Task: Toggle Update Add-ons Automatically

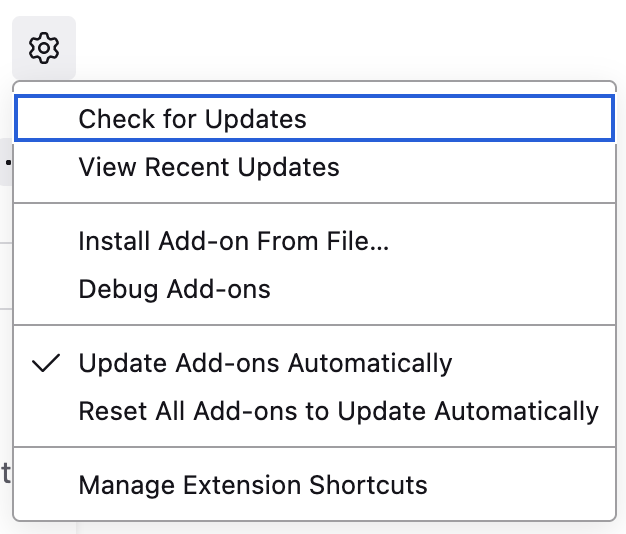Action: pos(265,363)
